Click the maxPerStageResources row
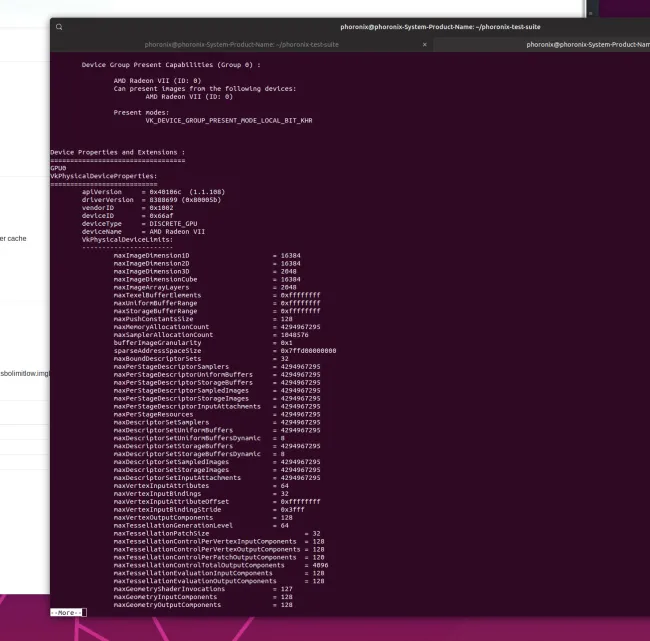650x641 pixels. 217,414
